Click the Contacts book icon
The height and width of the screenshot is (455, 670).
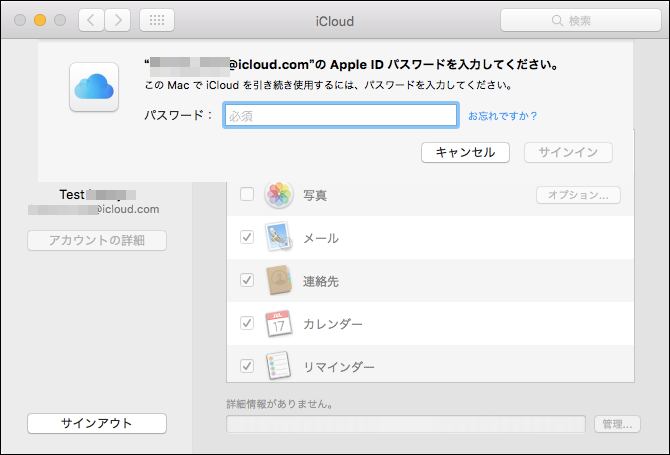(x=279, y=280)
